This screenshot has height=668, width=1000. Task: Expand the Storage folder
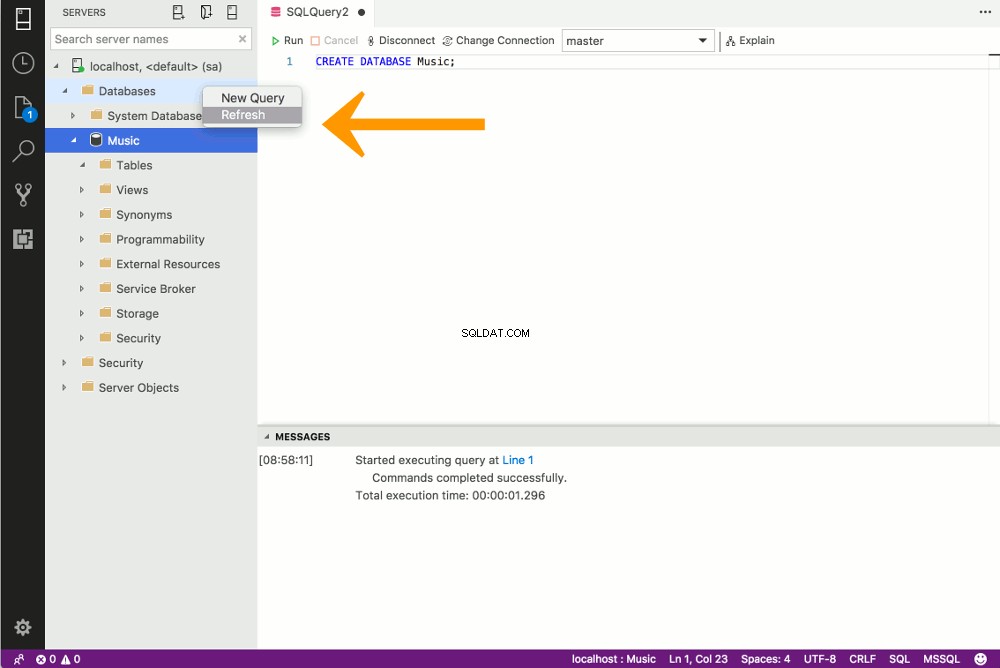82,313
